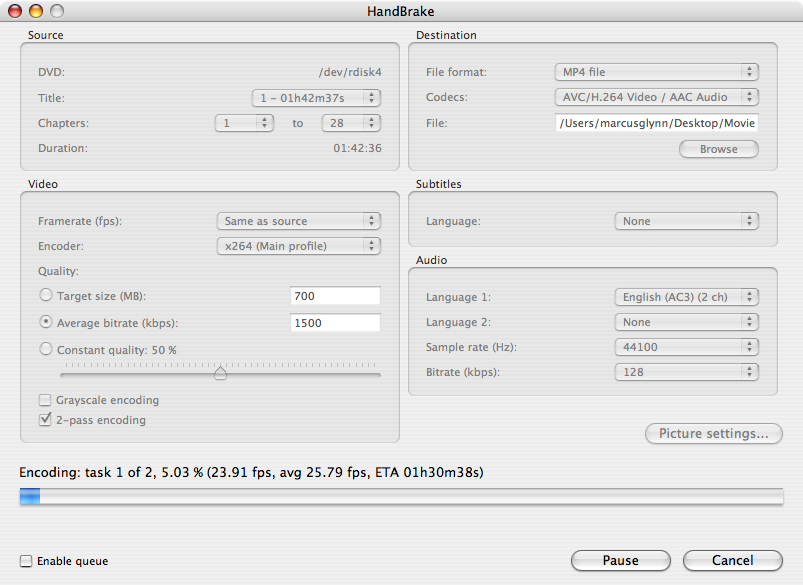Image resolution: width=803 pixels, height=585 pixels.
Task: Open the Audio Language 1 dropdown
Action: tap(686, 297)
